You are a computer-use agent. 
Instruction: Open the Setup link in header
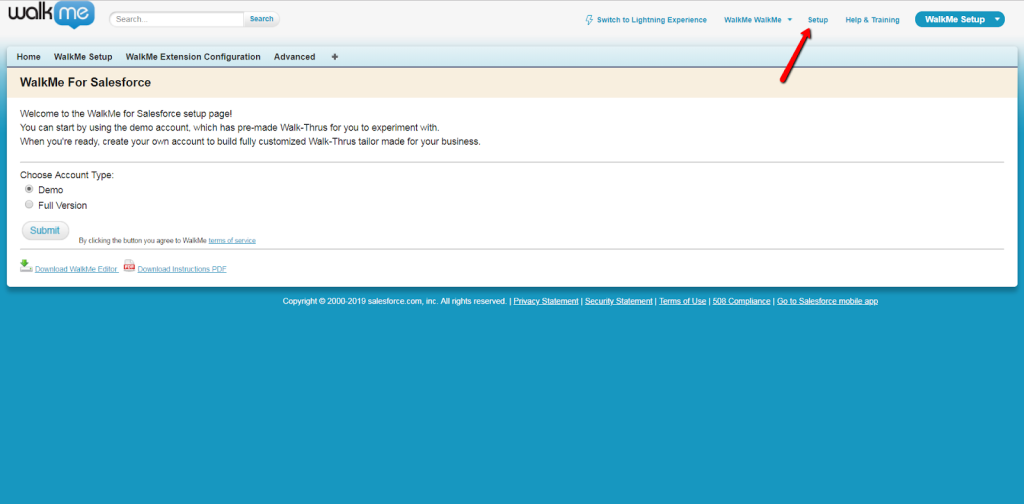817,20
